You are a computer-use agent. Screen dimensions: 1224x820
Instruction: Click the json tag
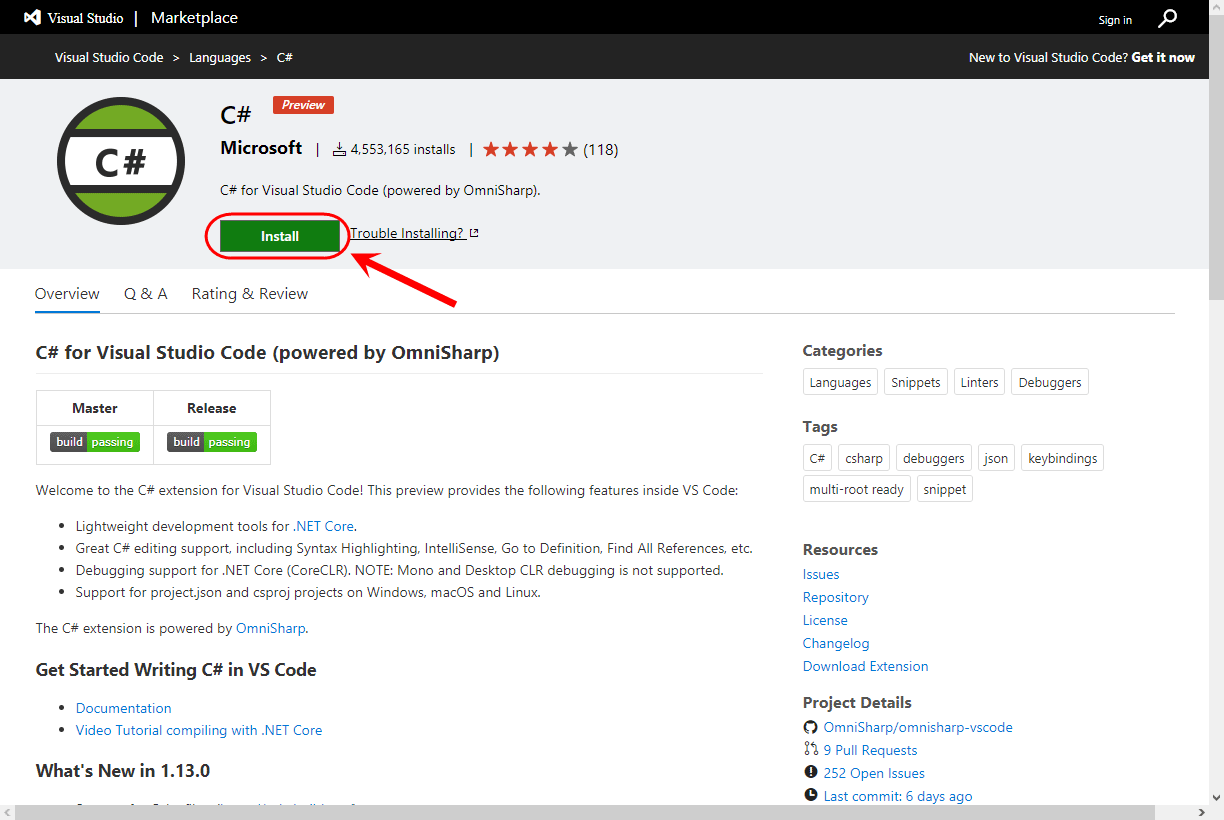(x=996, y=458)
